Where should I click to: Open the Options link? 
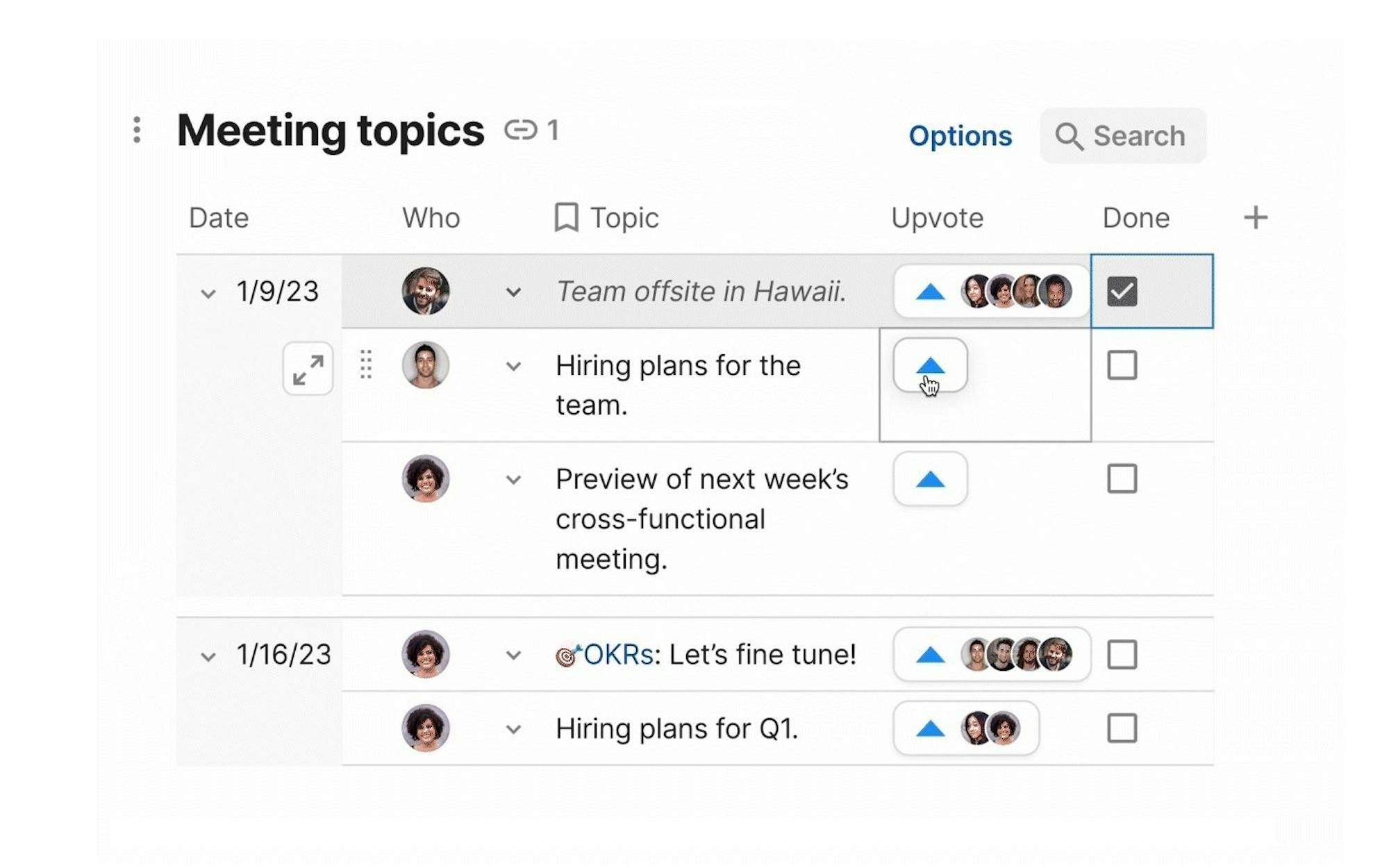coord(960,136)
